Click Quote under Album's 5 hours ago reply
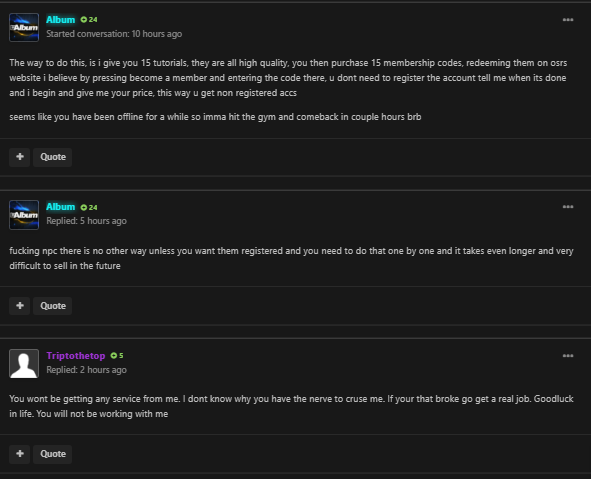The width and height of the screenshot is (591, 479). (53, 306)
